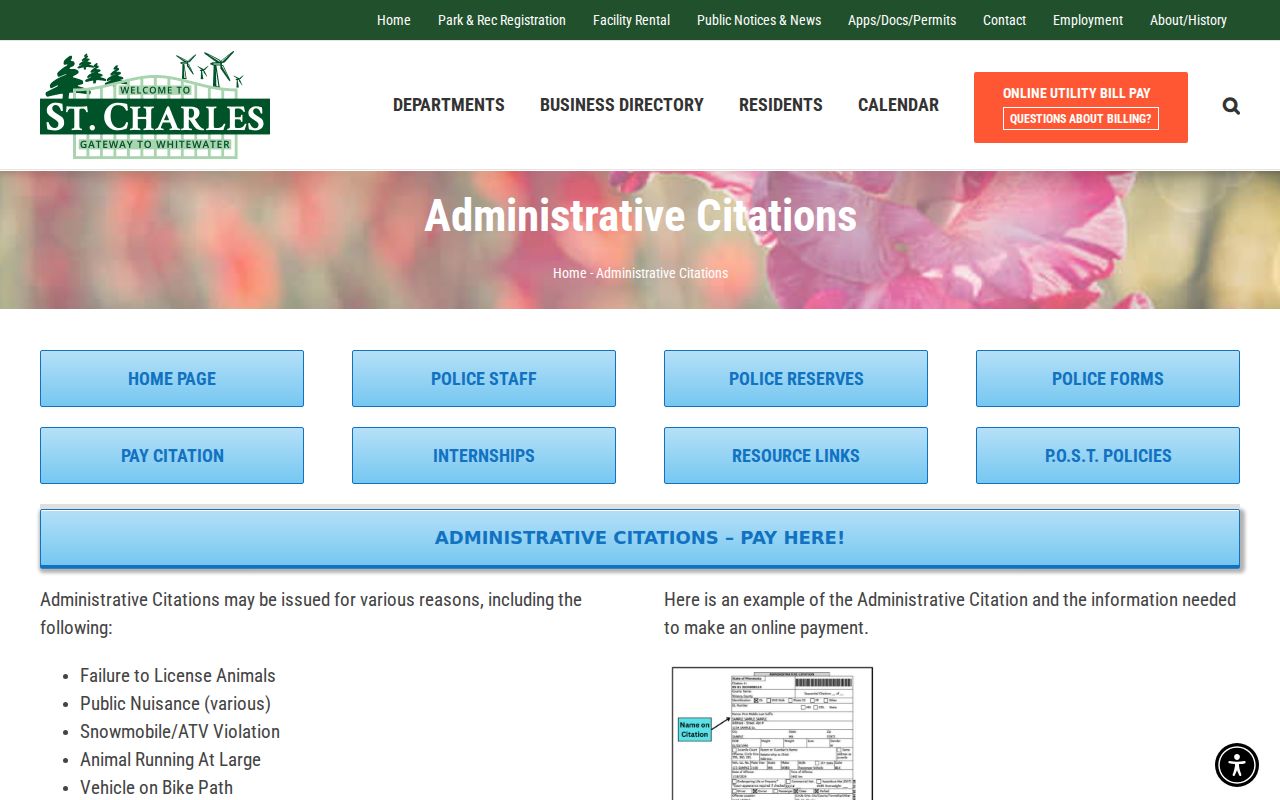Viewport: 1280px width, 800px height.
Task: Expand the Departments menu
Action: [449, 105]
